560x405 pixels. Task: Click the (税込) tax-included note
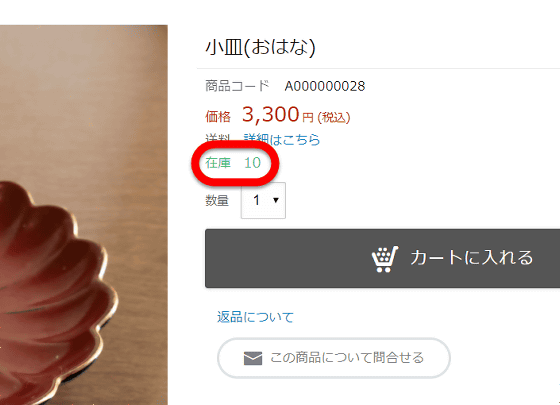point(334,117)
